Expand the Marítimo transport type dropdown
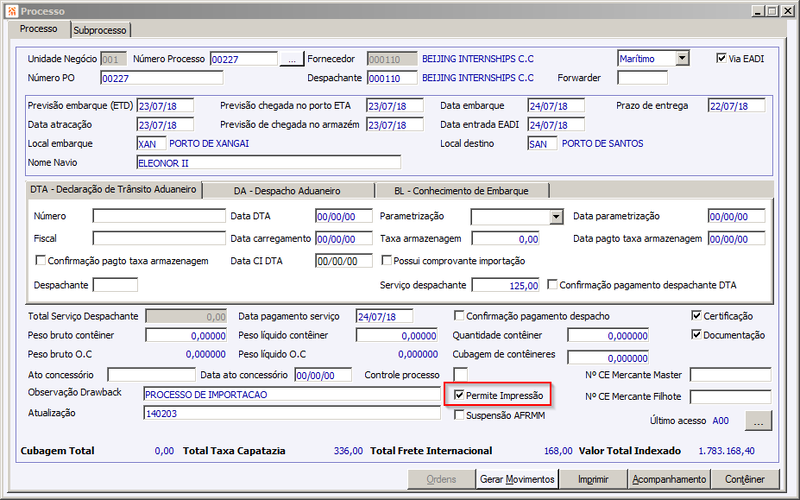 point(682,58)
